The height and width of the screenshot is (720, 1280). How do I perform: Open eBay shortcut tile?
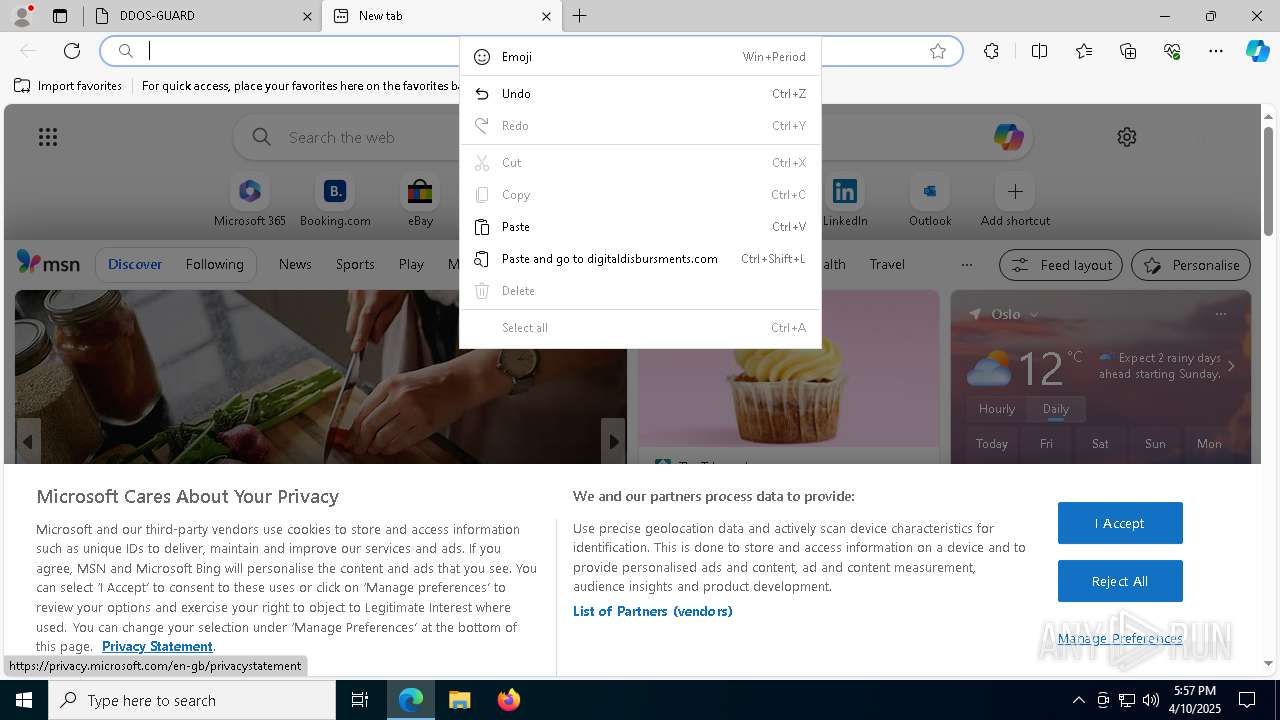click(x=420, y=201)
